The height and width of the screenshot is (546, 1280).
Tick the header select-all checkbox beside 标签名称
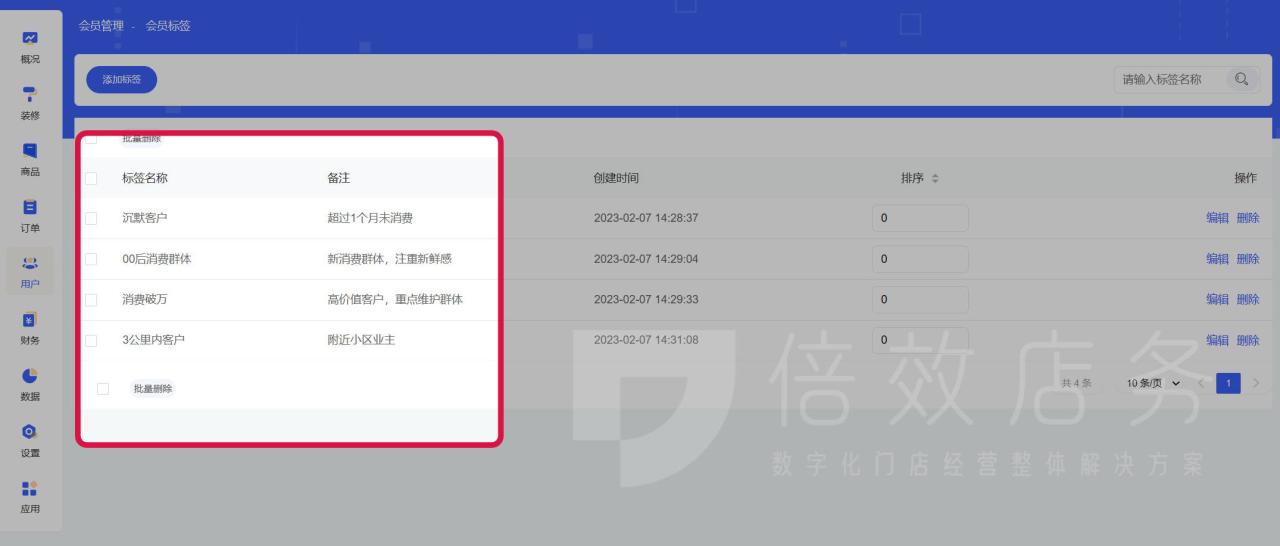coord(91,178)
